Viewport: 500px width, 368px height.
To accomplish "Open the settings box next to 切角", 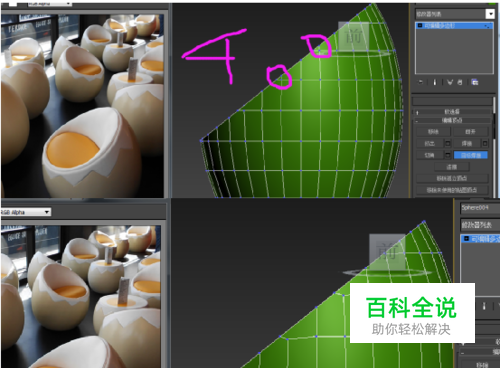I will tap(448, 155).
